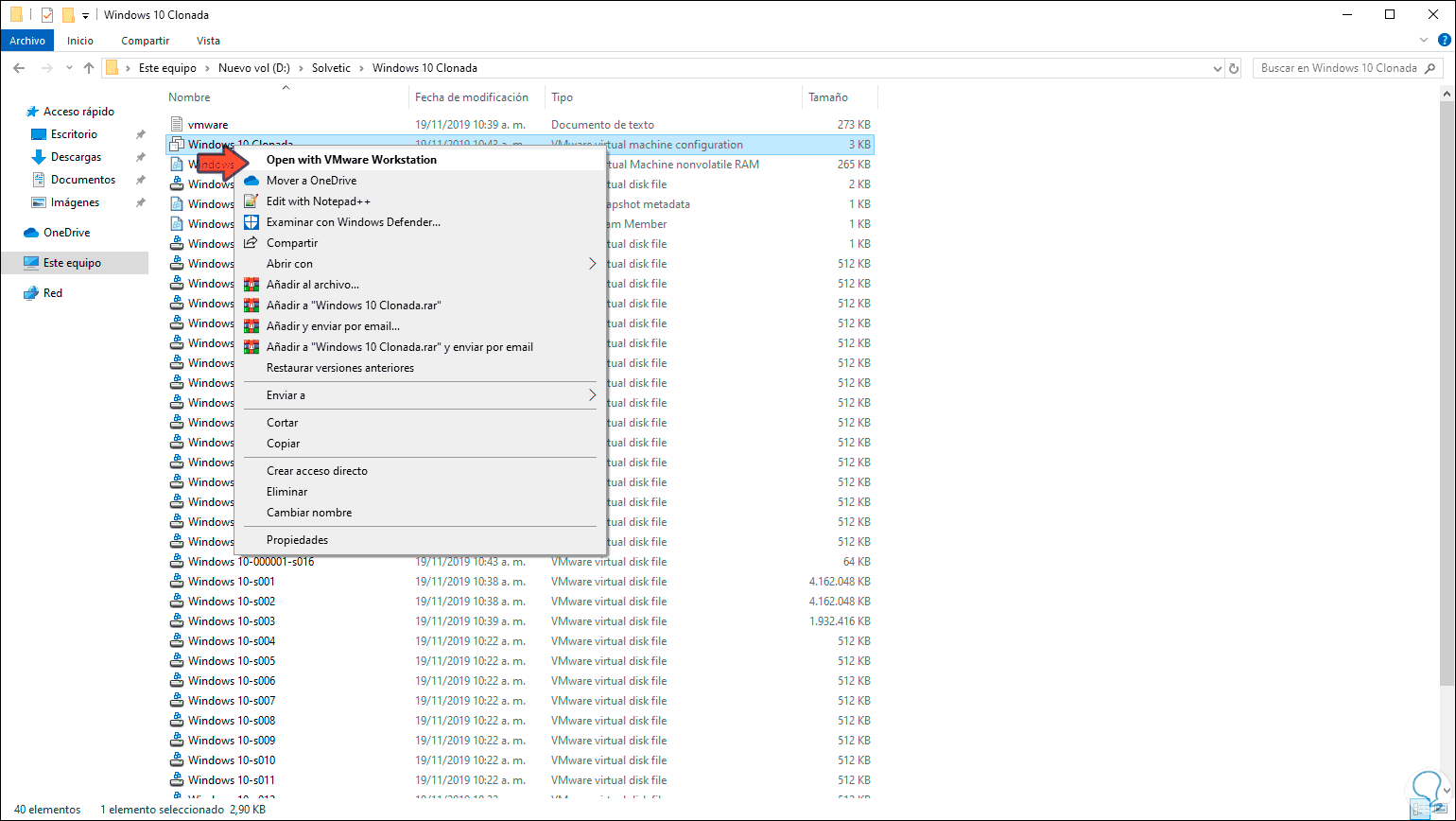Open Propiedades from the context menu
The height and width of the screenshot is (821, 1456).
point(420,540)
